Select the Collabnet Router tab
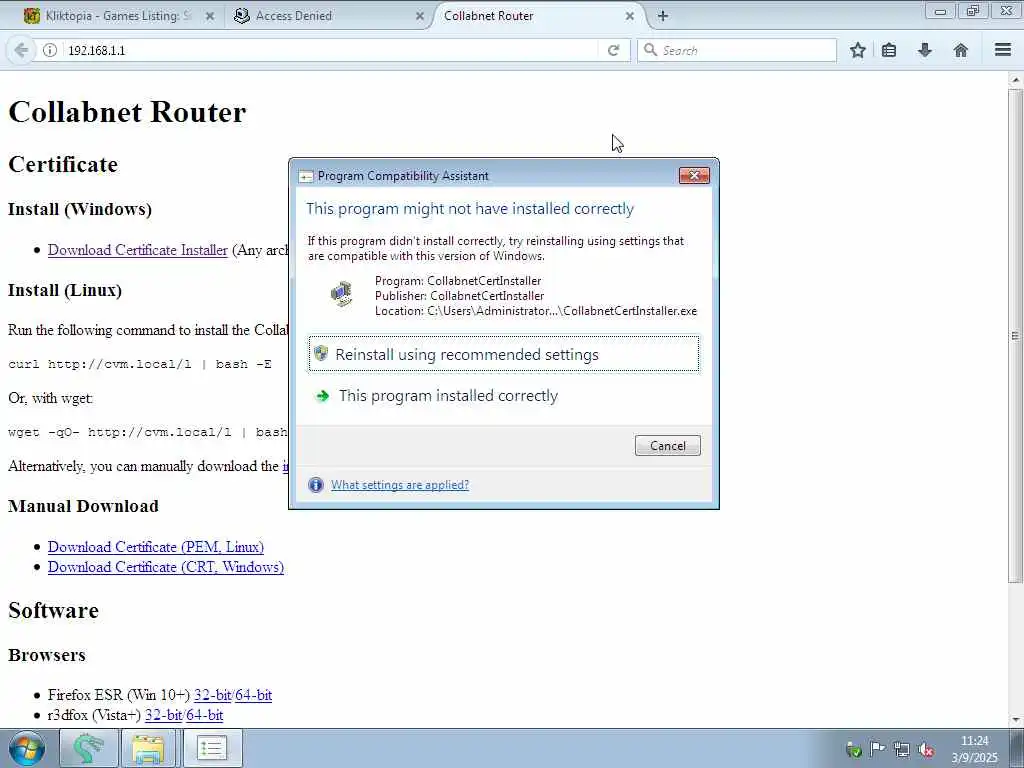The height and width of the screenshot is (768, 1024). pos(537,16)
